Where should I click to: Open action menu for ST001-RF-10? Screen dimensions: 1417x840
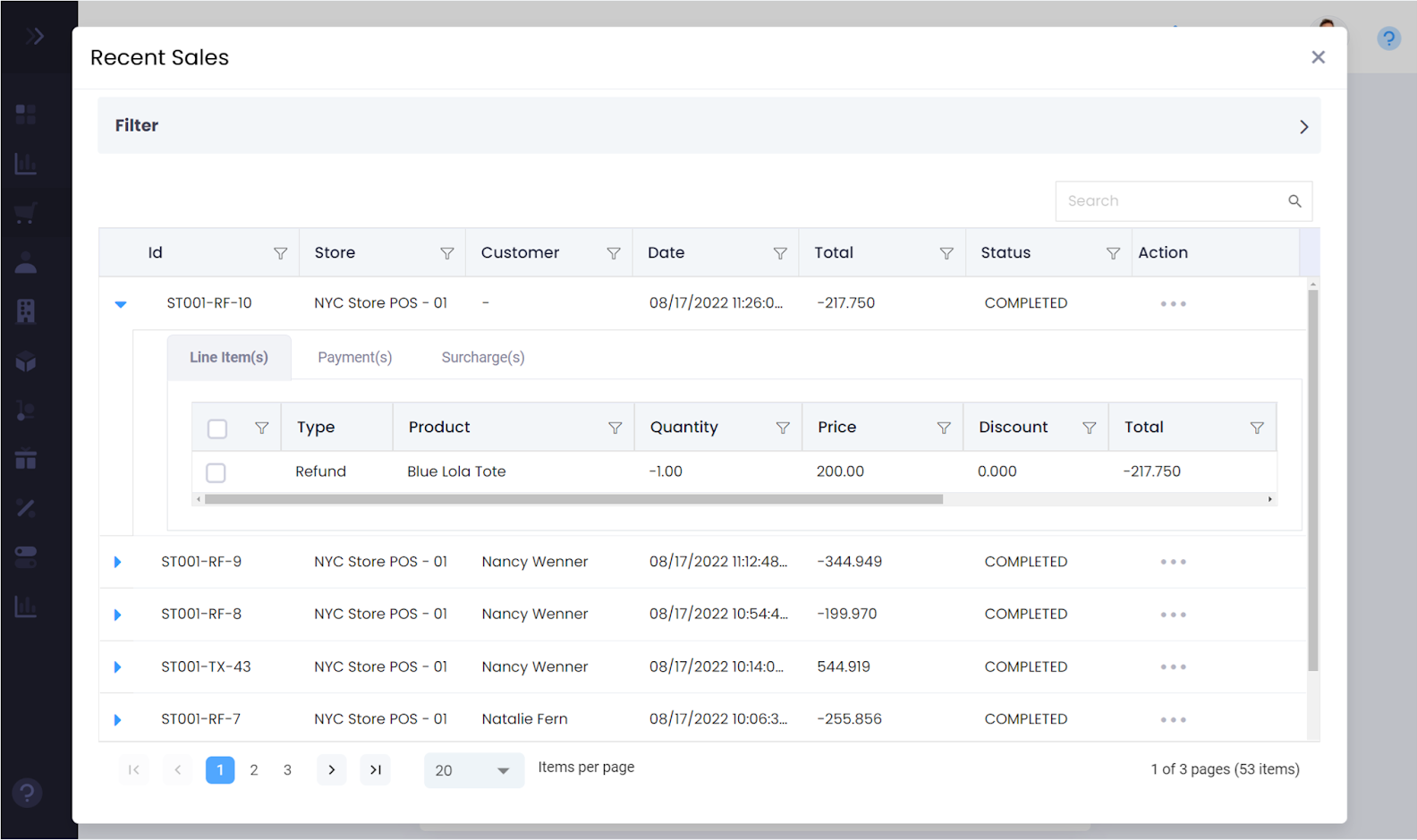tap(1173, 304)
